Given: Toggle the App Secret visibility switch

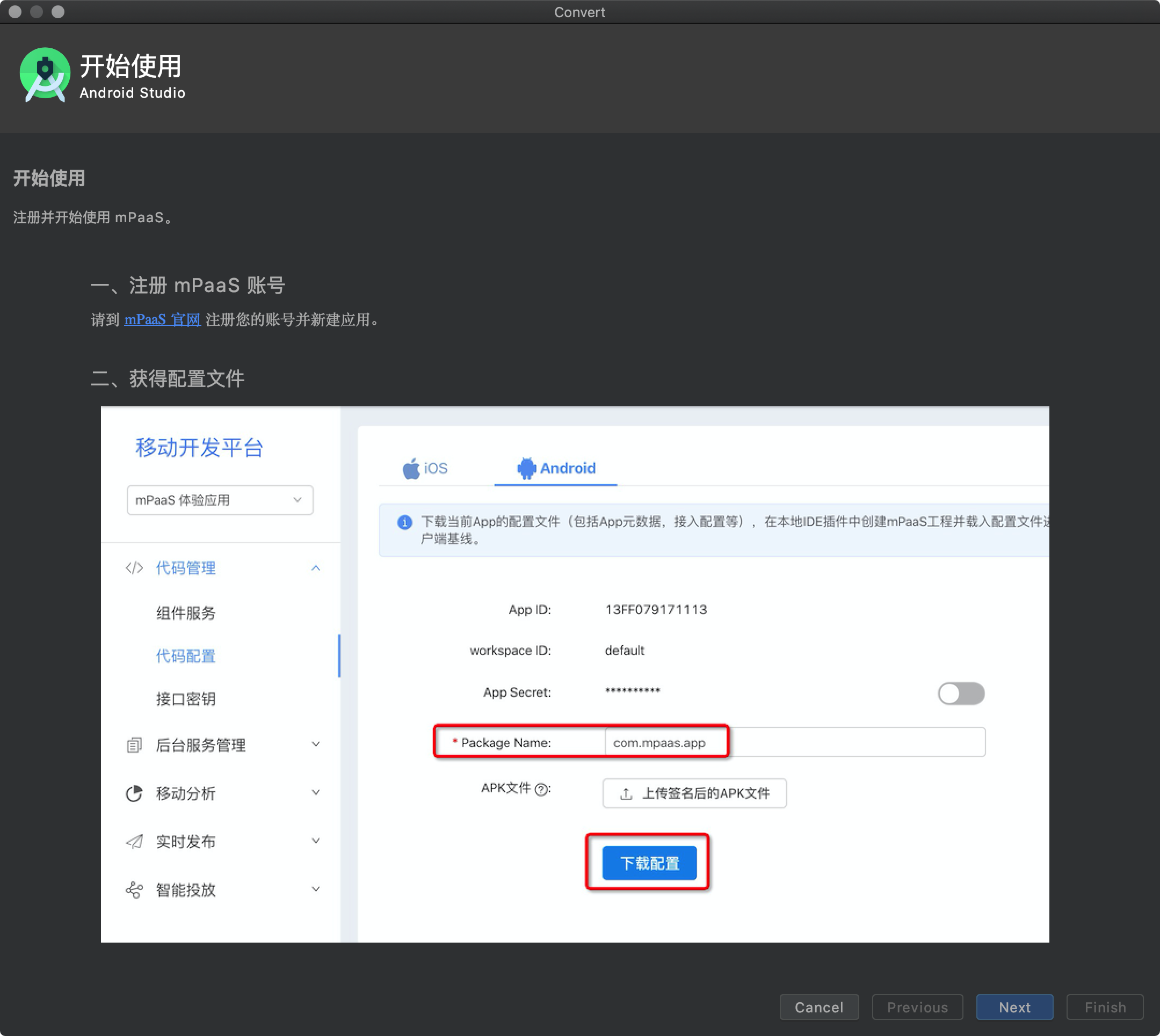Looking at the screenshot, I should click(961, 694).
